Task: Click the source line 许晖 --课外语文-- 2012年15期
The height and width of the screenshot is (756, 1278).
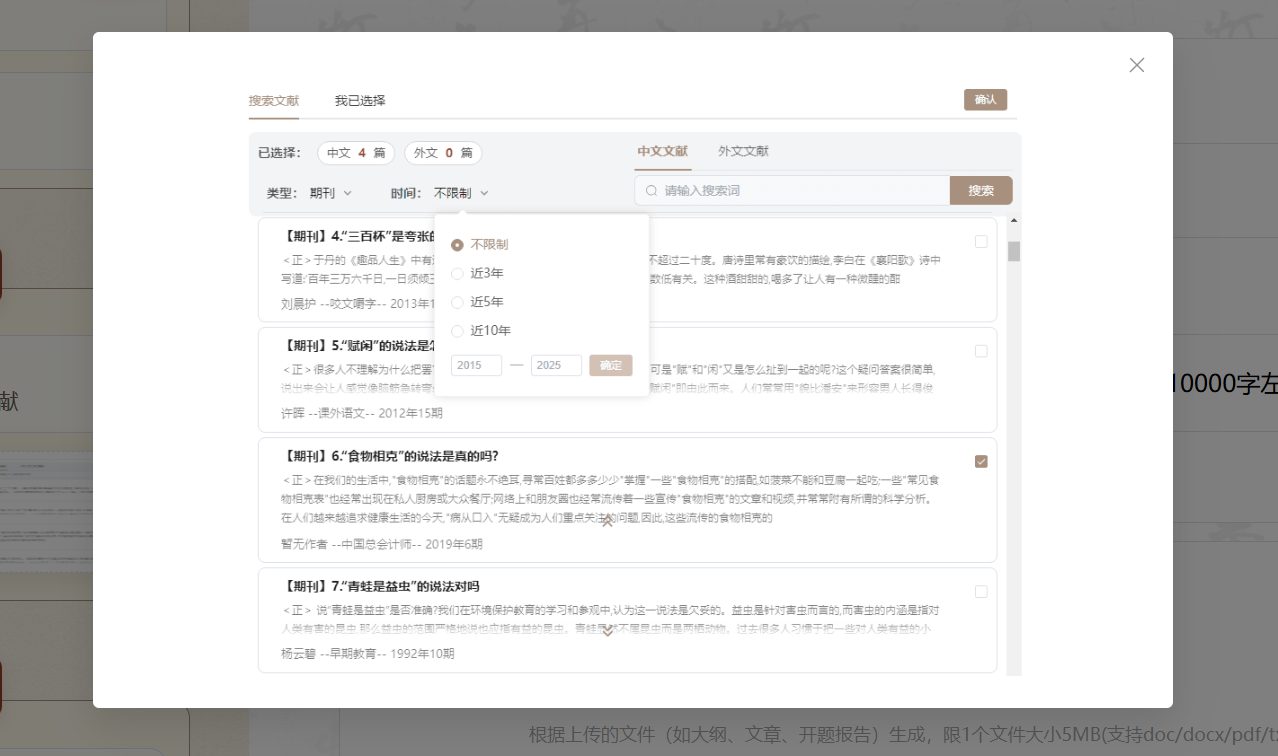Action: 362,413
